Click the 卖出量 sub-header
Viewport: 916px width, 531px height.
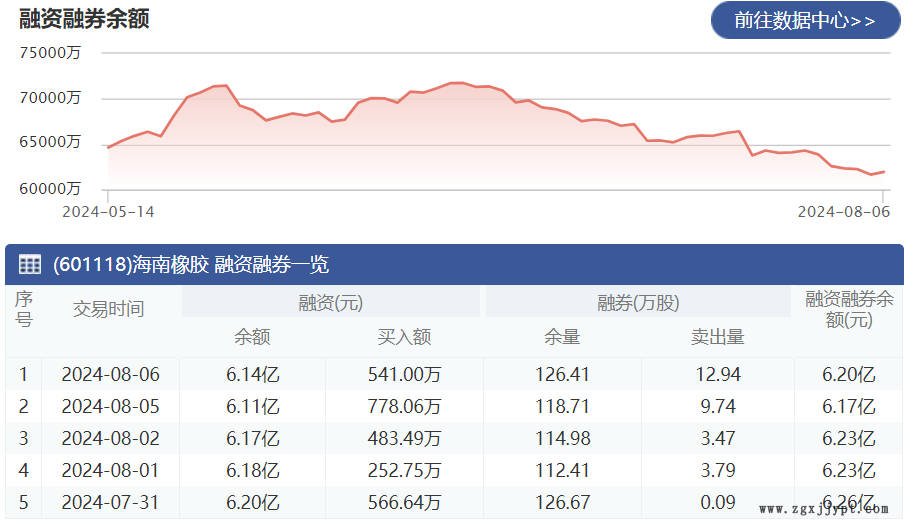(718, 337)
